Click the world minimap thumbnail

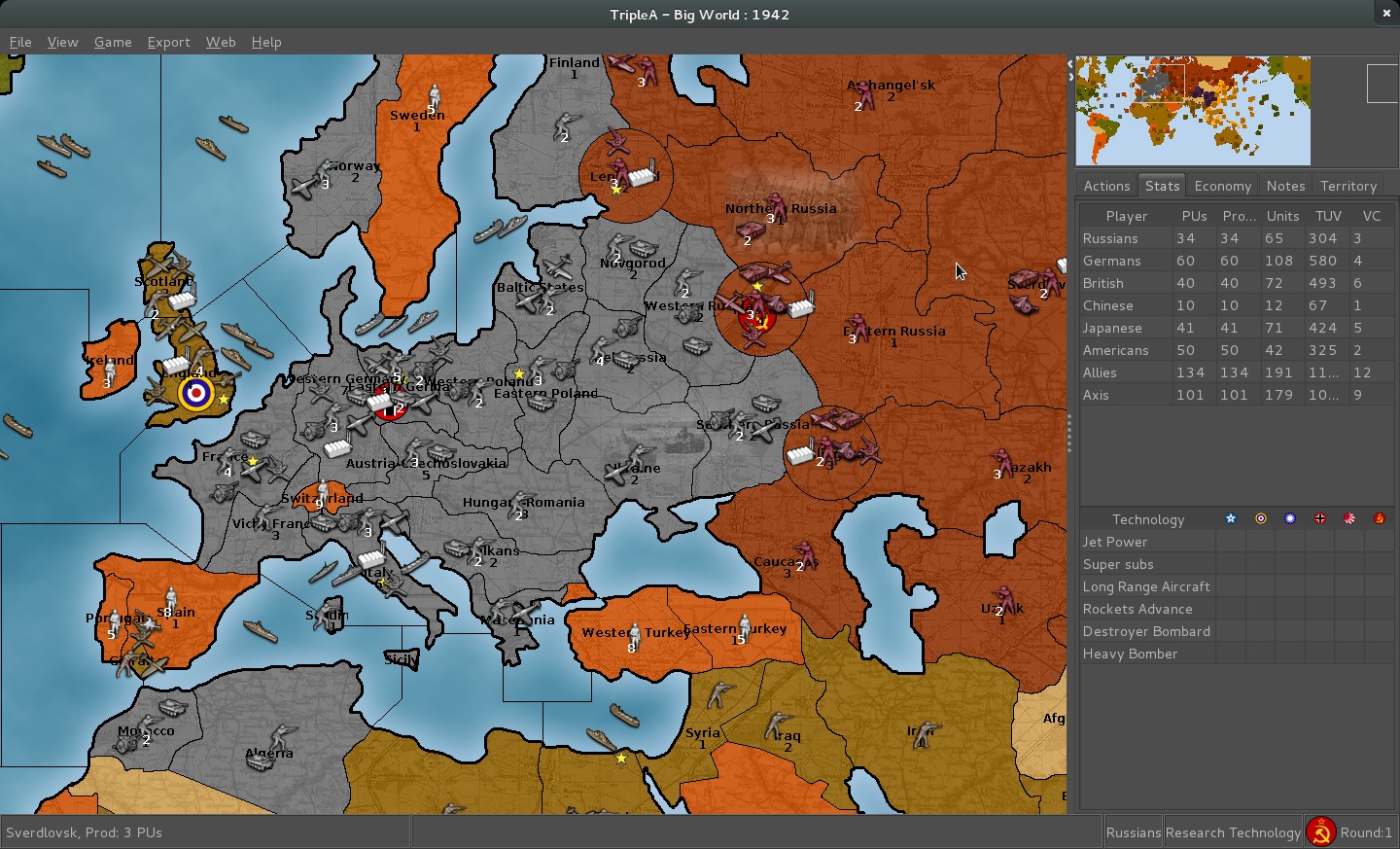point(1193,110)
